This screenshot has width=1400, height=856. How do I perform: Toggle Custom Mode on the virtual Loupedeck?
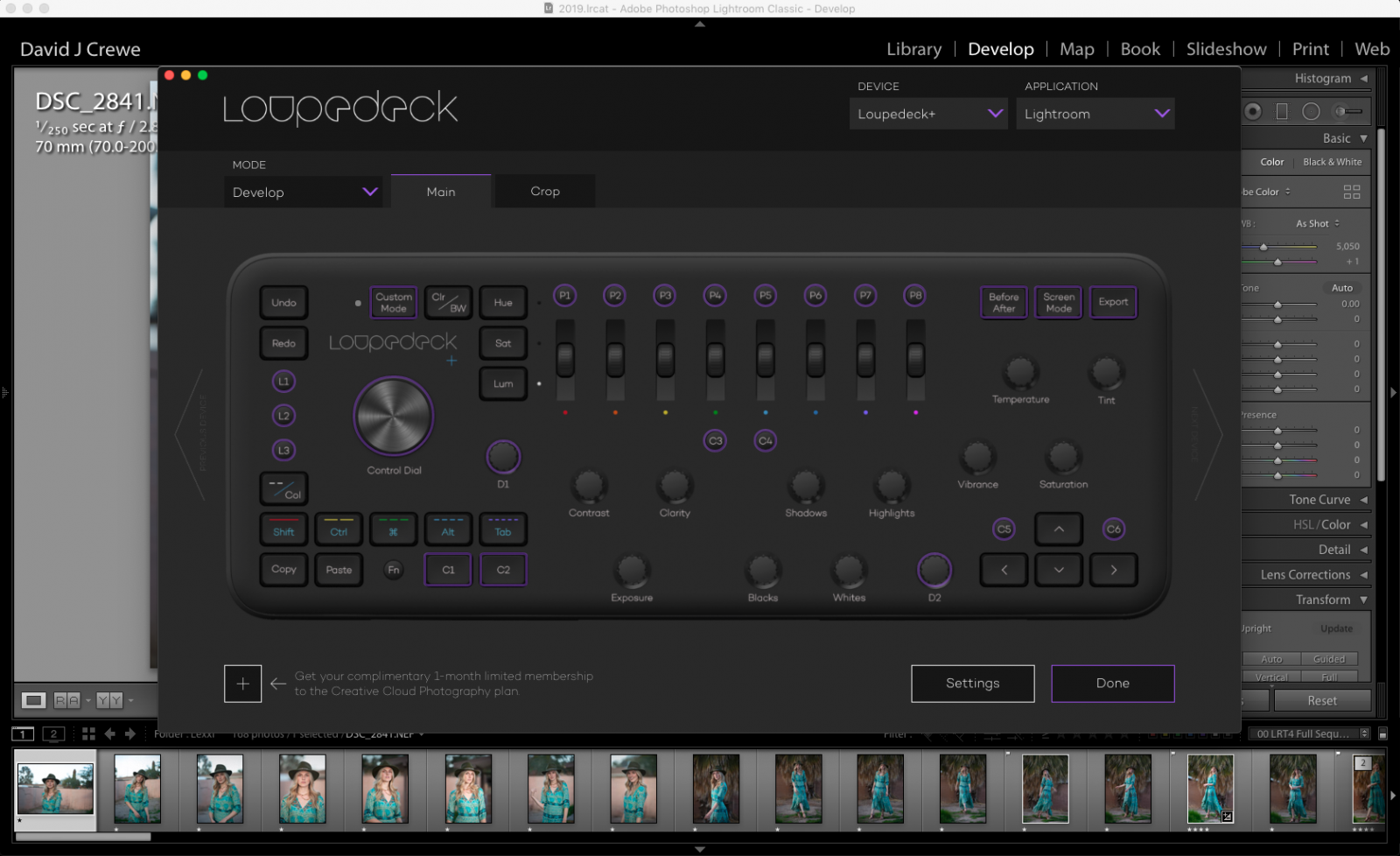(x=393, y=302)
